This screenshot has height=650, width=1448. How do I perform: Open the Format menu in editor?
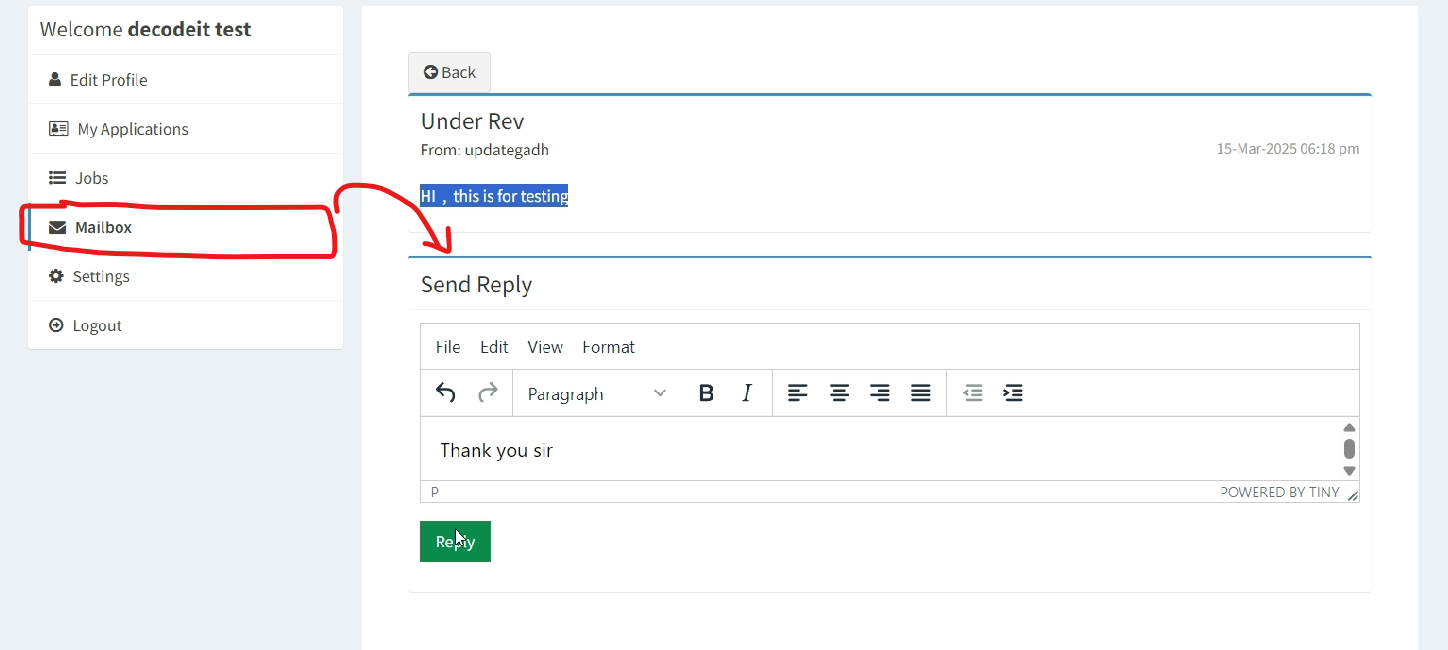[x=608, y=347]
